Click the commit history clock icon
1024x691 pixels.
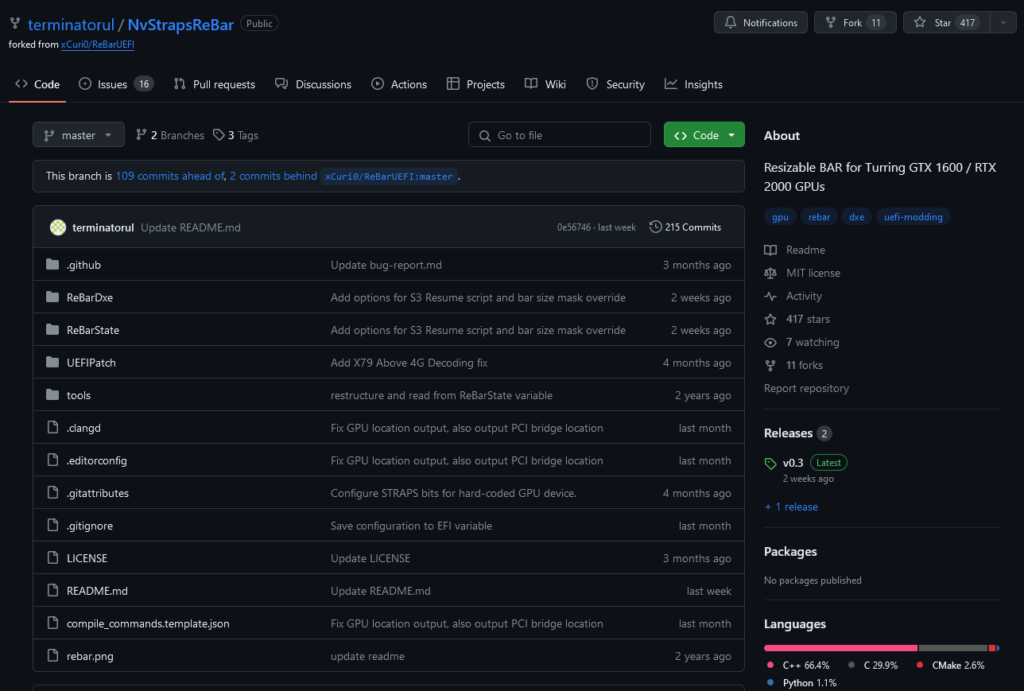655,227
